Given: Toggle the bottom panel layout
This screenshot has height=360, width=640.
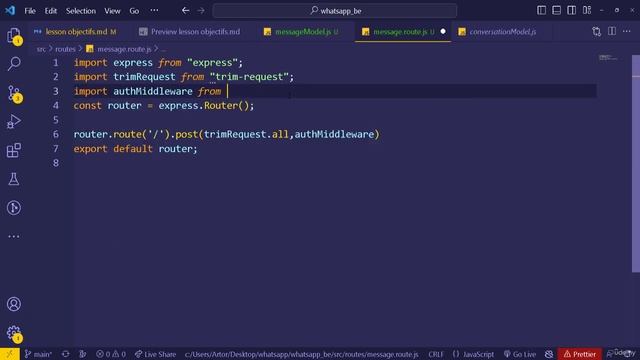Looking at the screenshot, I should click(556, 10).
